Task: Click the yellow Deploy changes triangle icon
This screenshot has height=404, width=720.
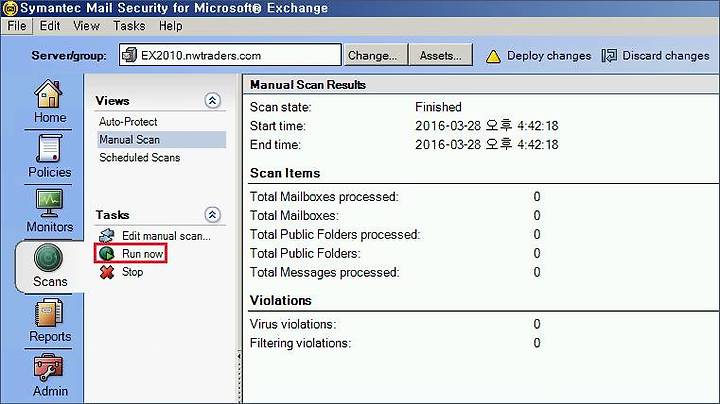Action: tap(493, 56)
